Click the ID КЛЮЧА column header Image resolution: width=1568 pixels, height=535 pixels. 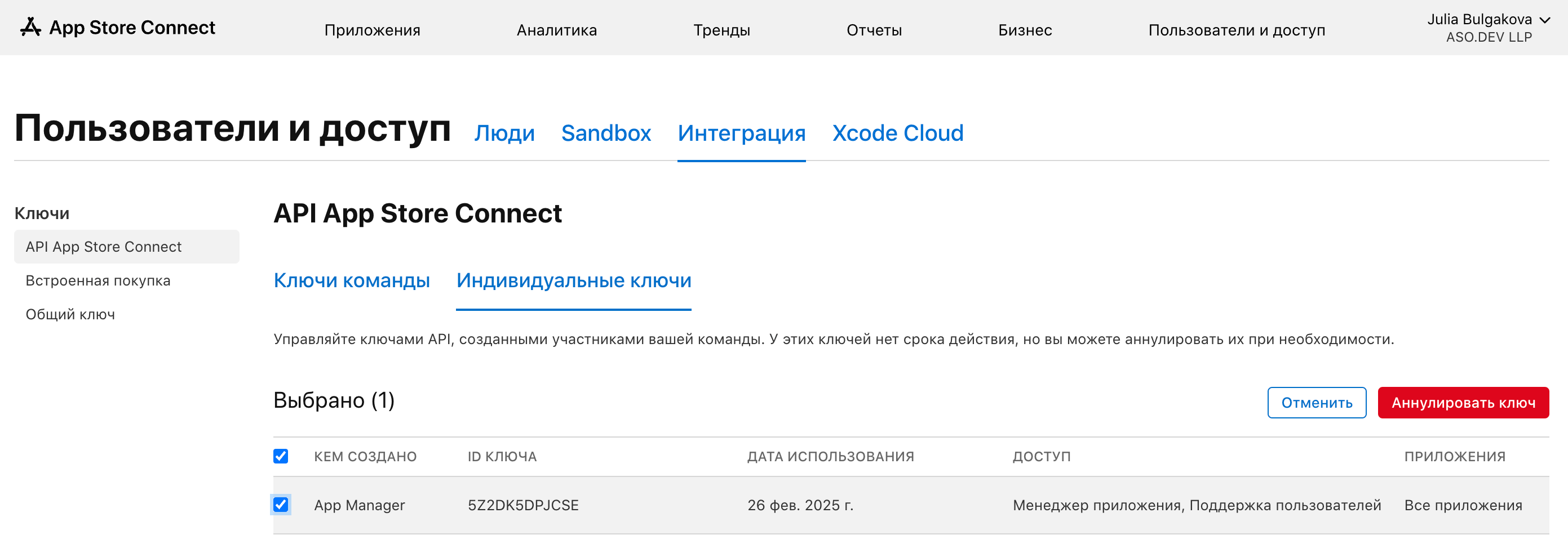click(x=502, y=457)
